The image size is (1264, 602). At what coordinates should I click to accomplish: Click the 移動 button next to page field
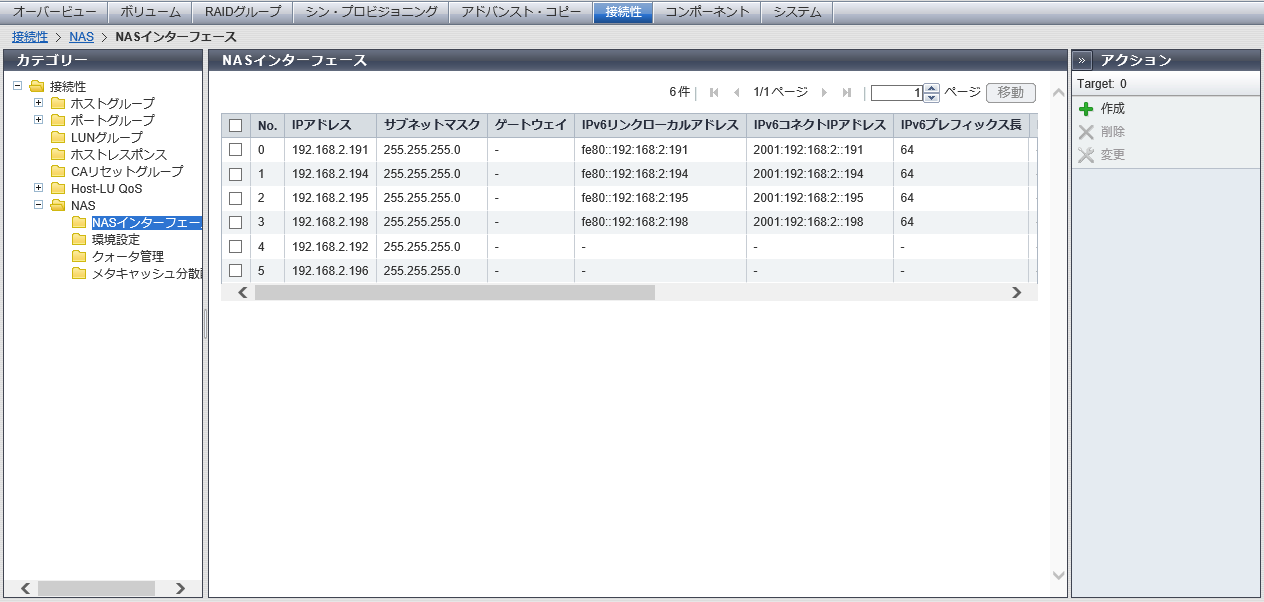click(1010, 93)
